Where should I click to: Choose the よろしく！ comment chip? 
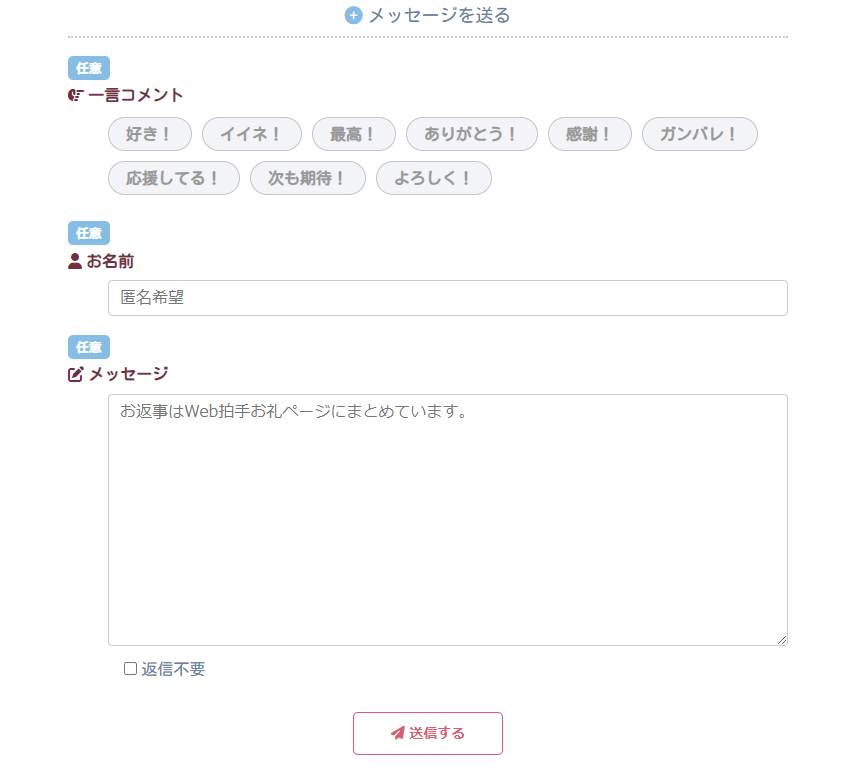tap(434, 178)
